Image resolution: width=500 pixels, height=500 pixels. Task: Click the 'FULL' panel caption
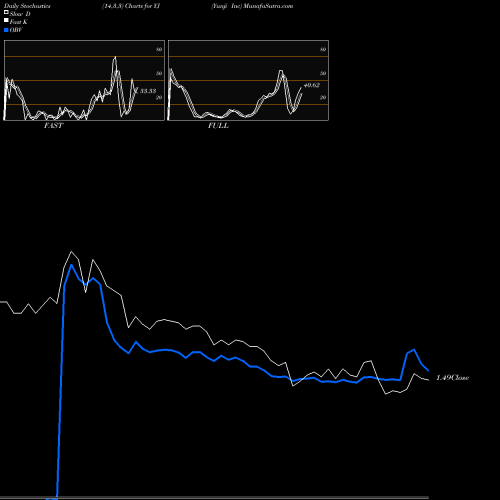(x=218, y=126)
